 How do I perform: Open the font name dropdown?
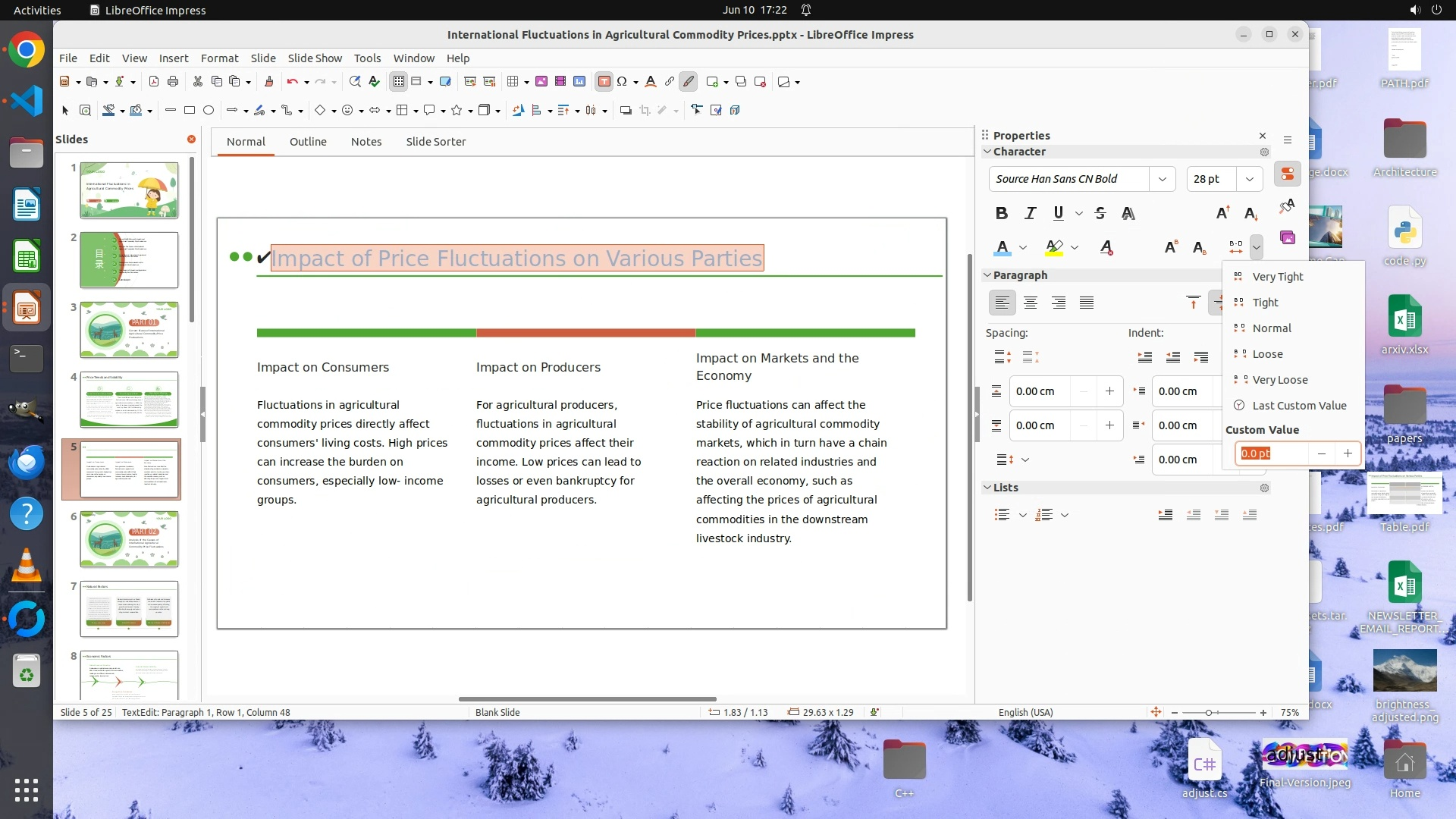coord(1162,179)
